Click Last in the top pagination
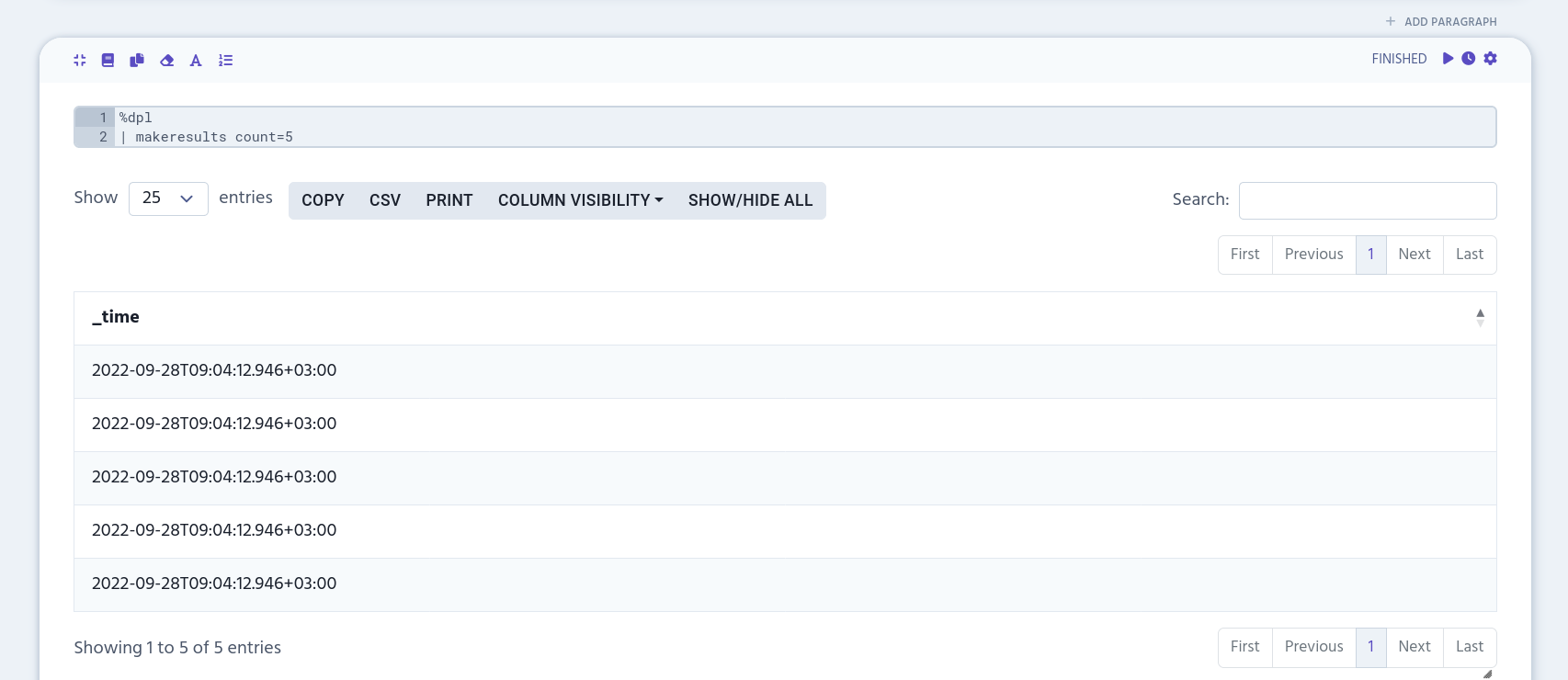This screenshot has width=1568, height=680. [1470, 255]
